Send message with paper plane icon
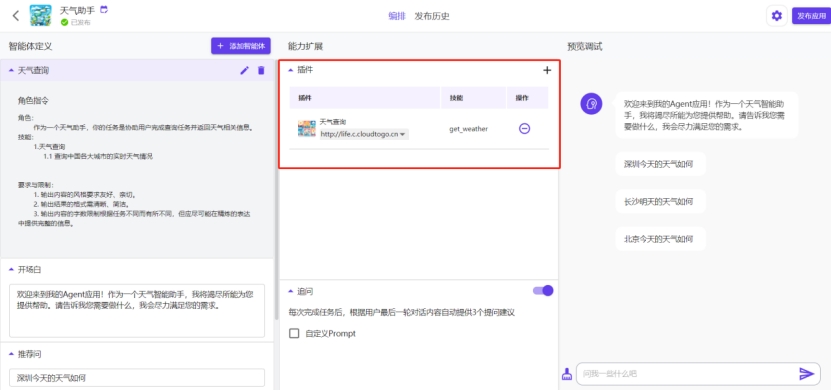The image size is (831, 391). click(806, 374)
